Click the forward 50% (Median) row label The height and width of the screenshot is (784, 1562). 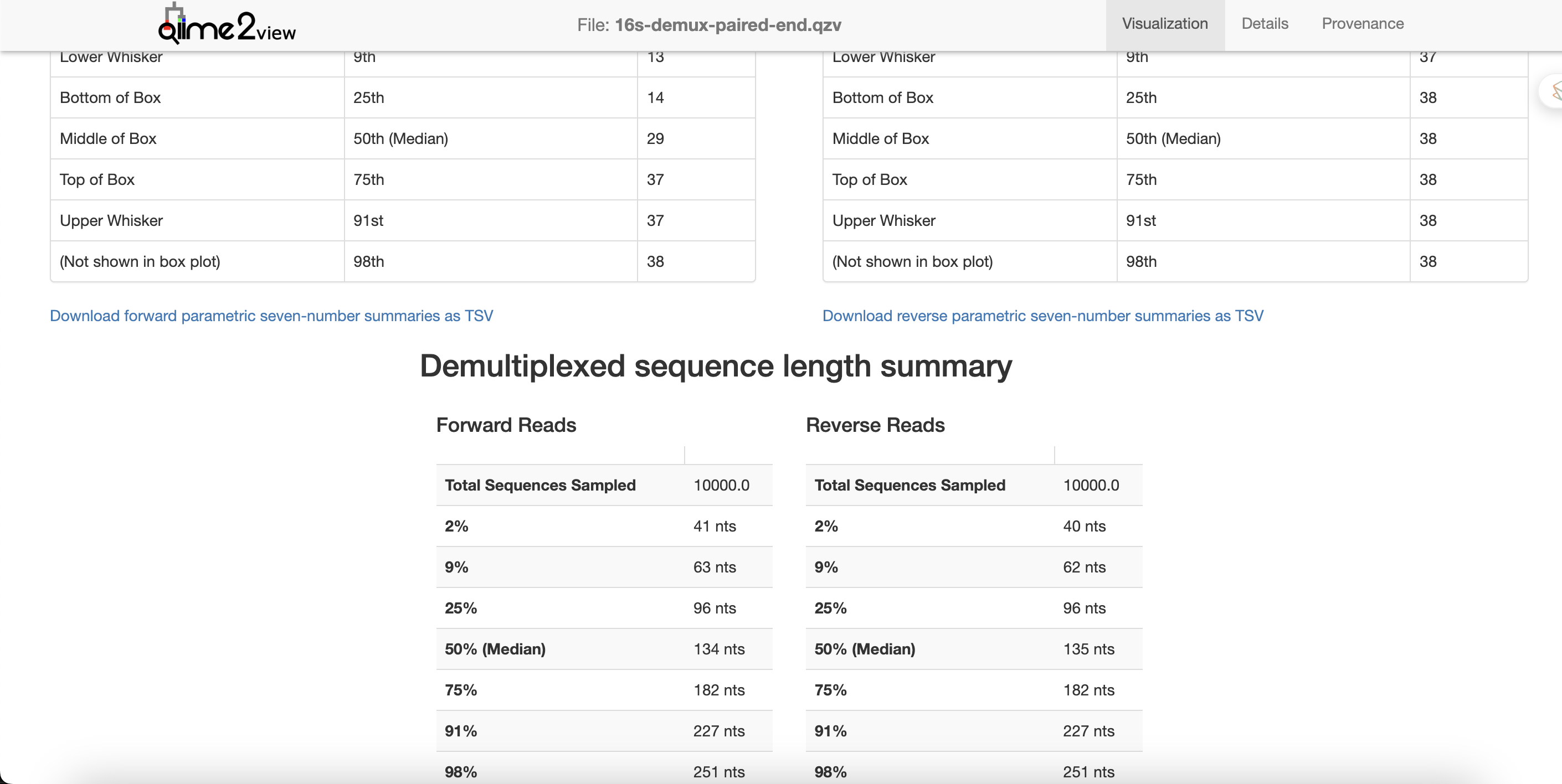[x=495, y=649]
